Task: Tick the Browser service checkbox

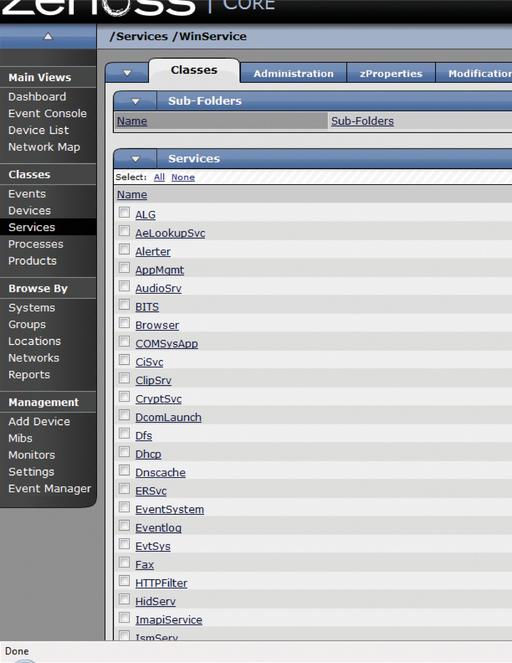Action: (x=124, y=323)
